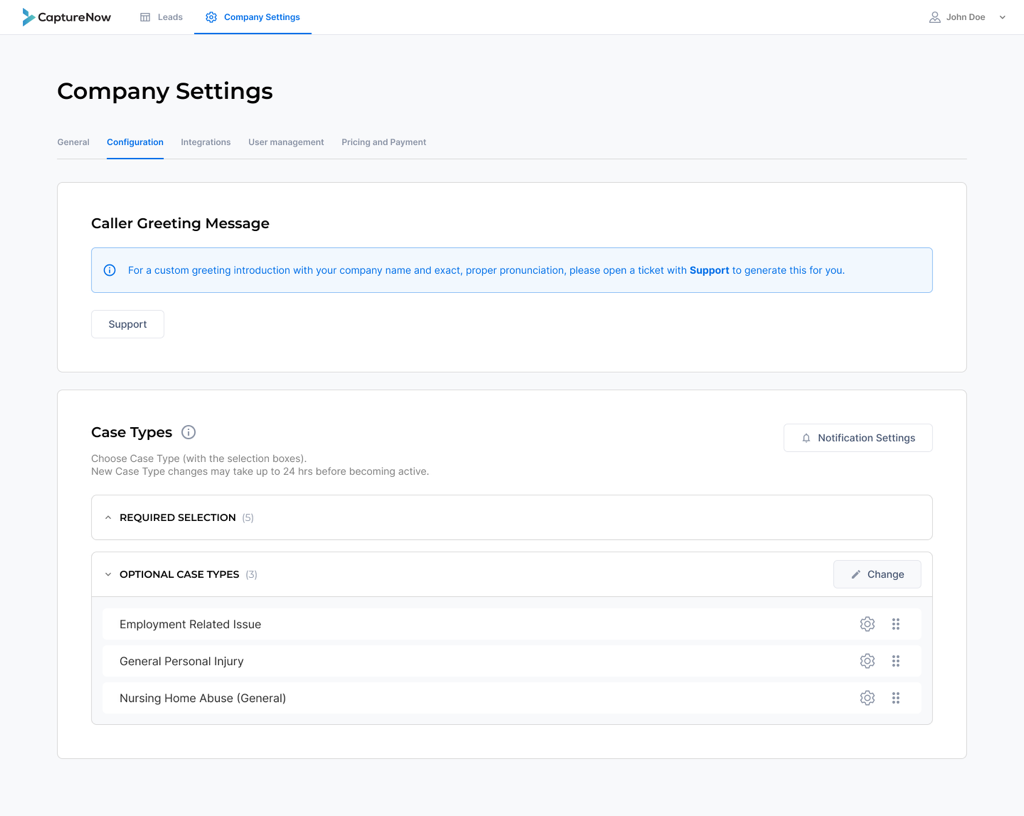Viewport: 1024px width, 816px height.
Task: Select the Nursing Home Abuse (General) row text
Action: [x=202, y=698]
